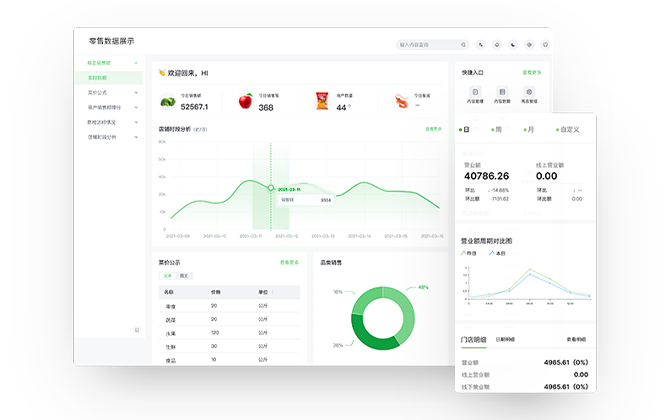Click the sidebar collapse icon at bottom
This screenshot has width=670, height=420.
point(137,329)
